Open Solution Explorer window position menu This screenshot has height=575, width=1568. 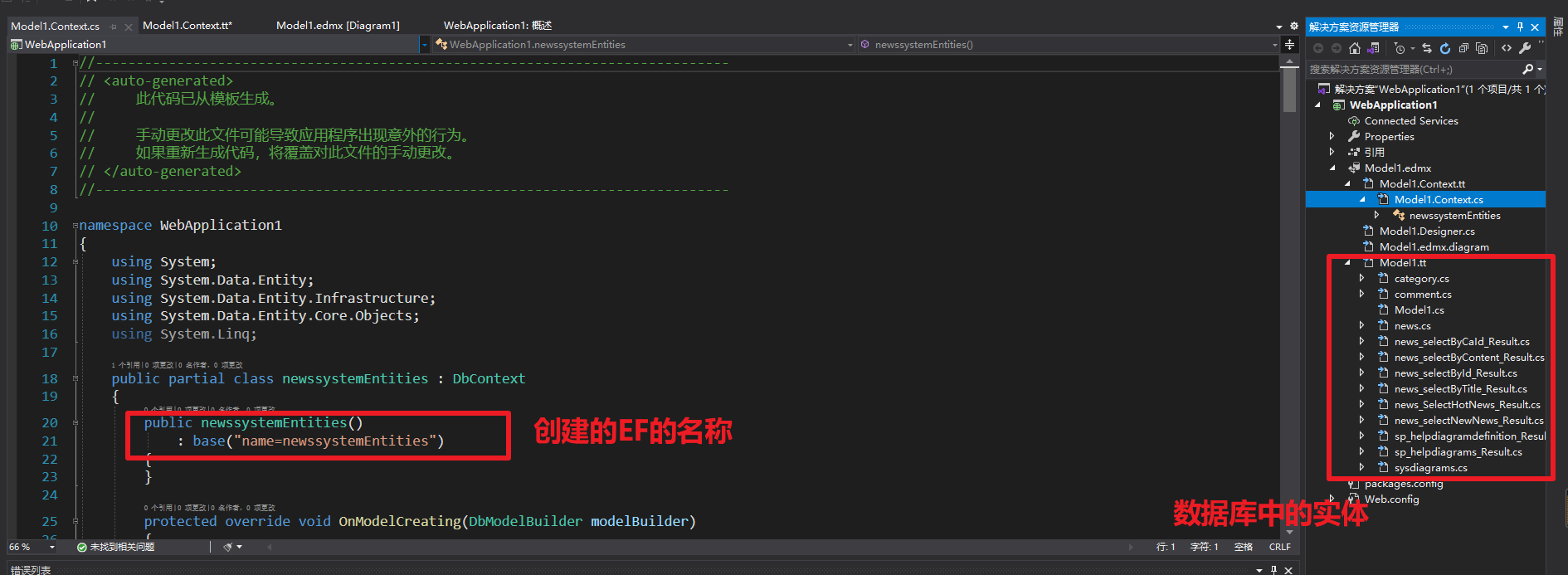point(1506,27)
